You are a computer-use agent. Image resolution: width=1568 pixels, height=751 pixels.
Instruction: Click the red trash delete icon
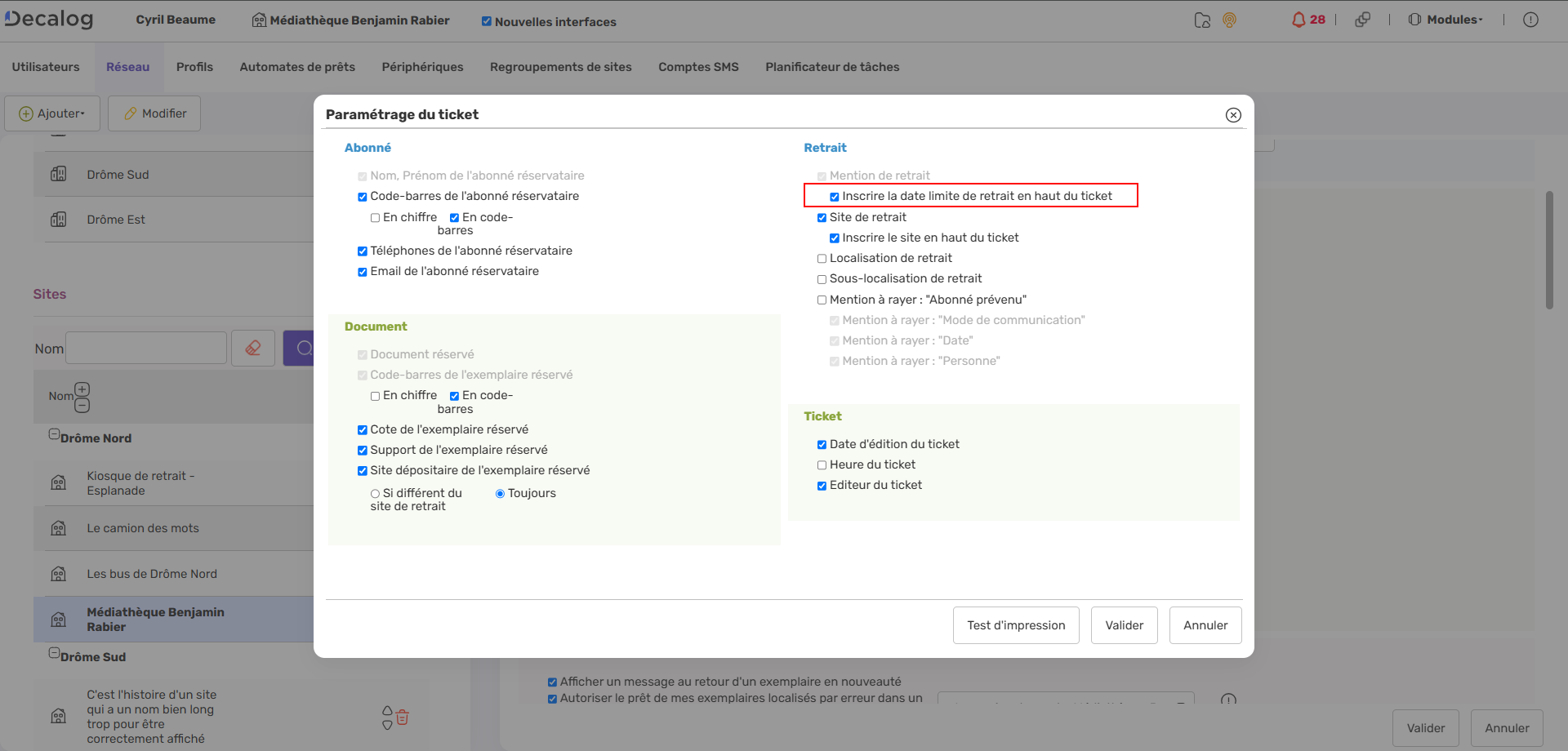click(x=403, y=718)
